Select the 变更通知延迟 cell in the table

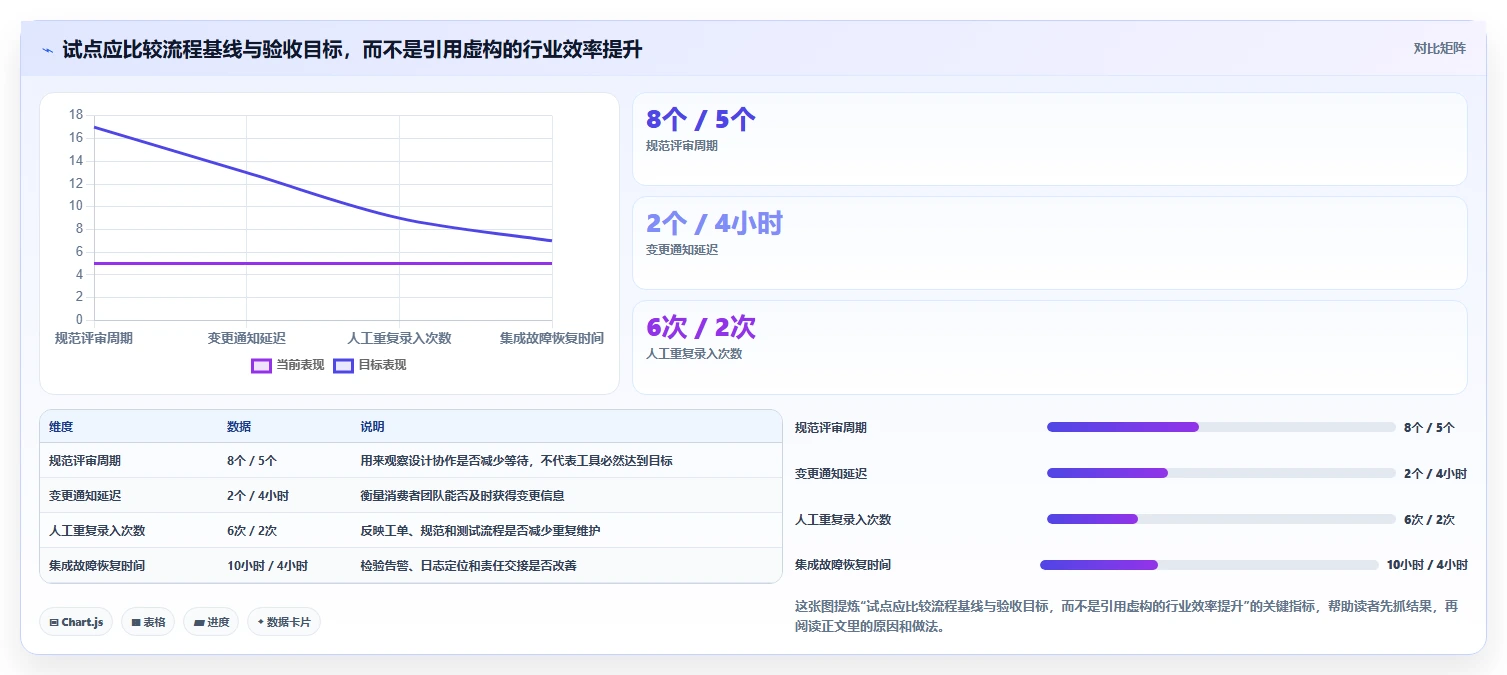85,495
